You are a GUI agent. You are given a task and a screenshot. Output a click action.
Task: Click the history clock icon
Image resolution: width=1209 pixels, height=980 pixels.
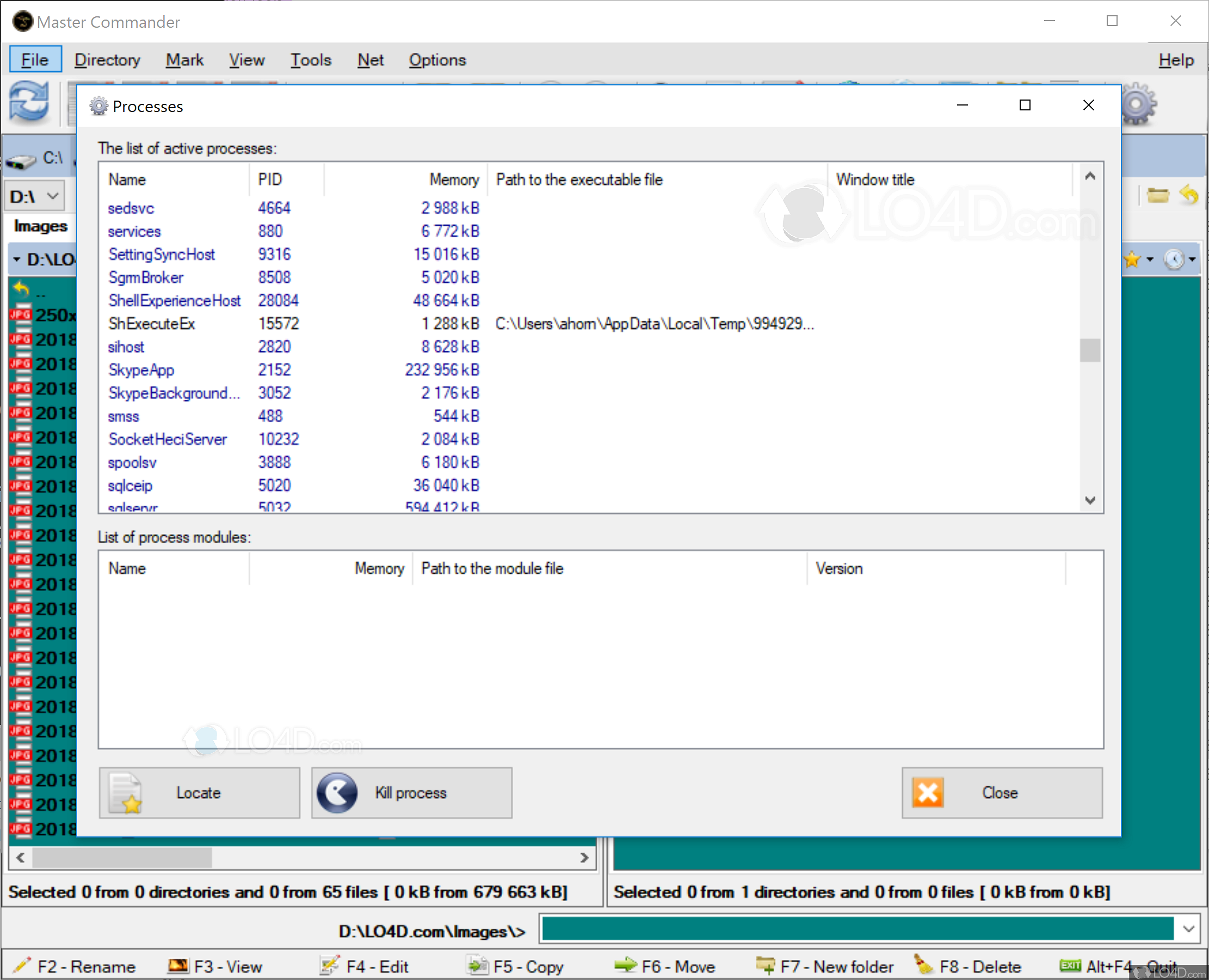click(1174, 259)
